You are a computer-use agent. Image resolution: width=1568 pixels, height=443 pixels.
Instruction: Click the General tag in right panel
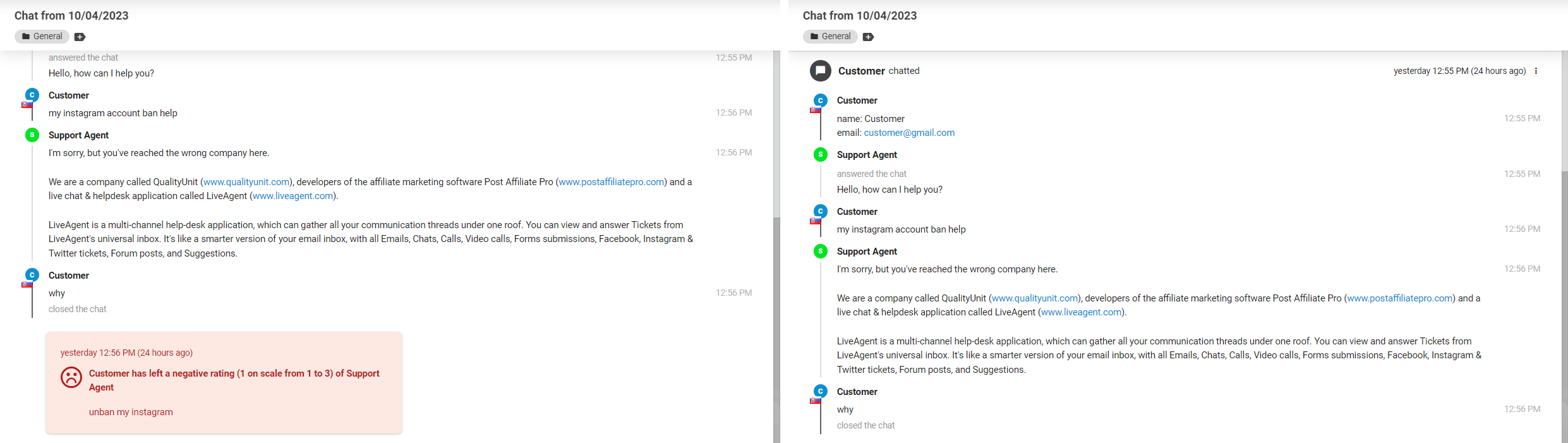(x=830, y=36)
